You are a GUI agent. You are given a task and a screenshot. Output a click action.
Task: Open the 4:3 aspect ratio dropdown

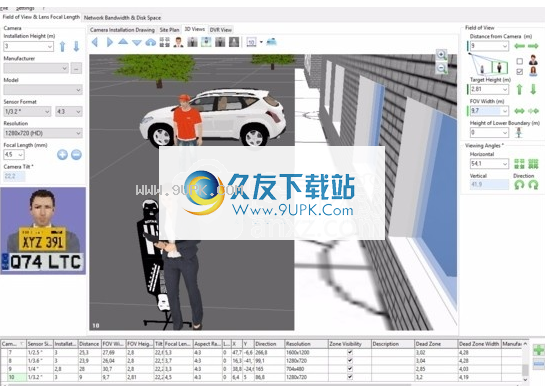[78, 112]
